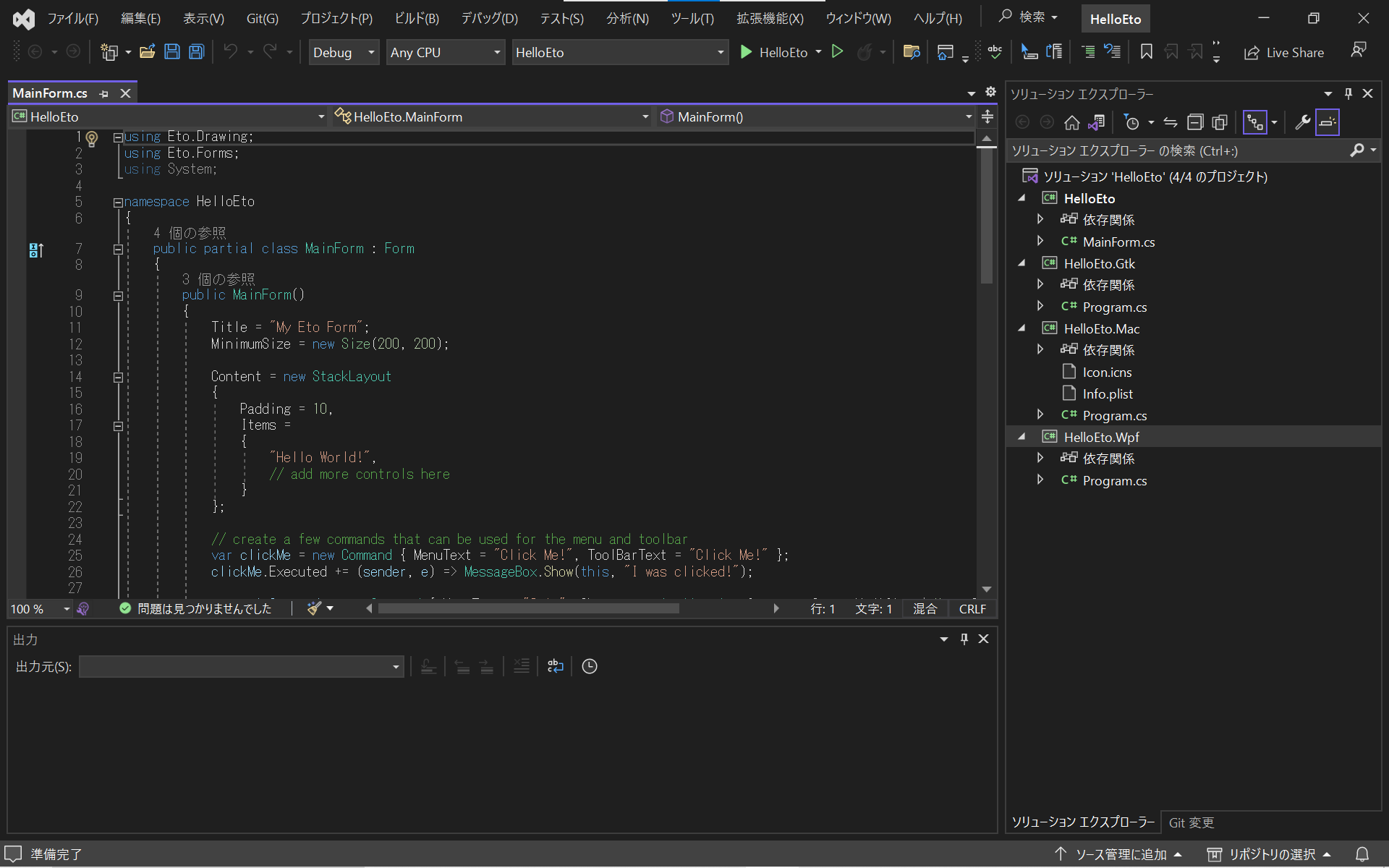Start without debugging using the outlined play icon
Viewport: 1389px width, 868px height.
coord(837,52)
